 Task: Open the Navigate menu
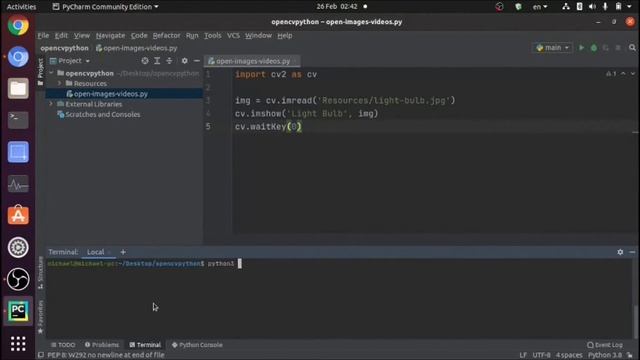tap(110, 36)
